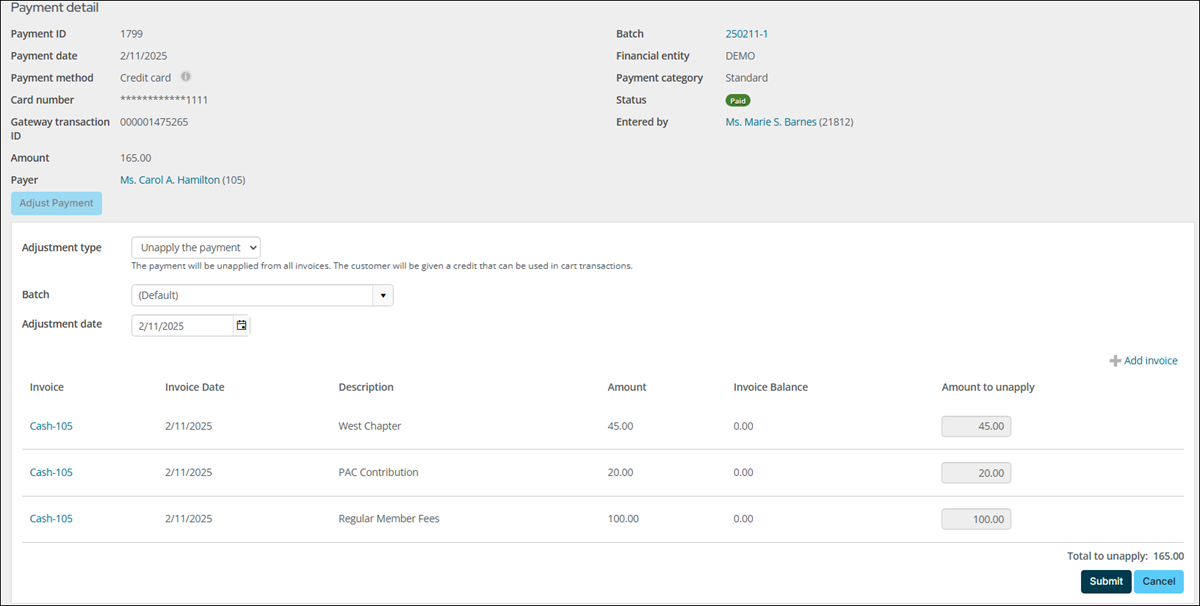Screen dimensions: 1200x606
Task: Open Ms. Marie S. Barnes profile link
Action: (x=770, y=122)
